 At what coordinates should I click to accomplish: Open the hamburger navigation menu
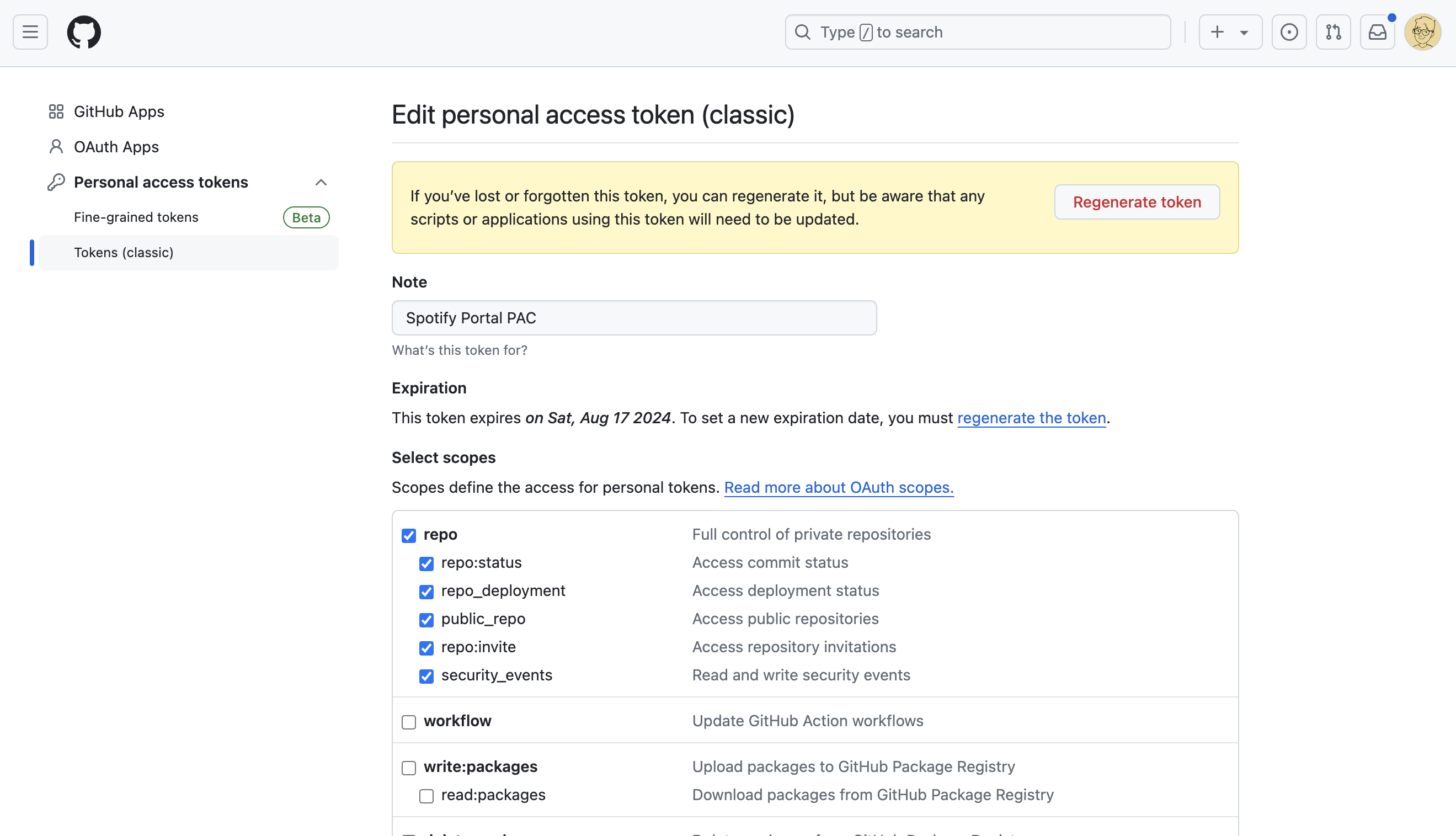(x=30, y=32)
